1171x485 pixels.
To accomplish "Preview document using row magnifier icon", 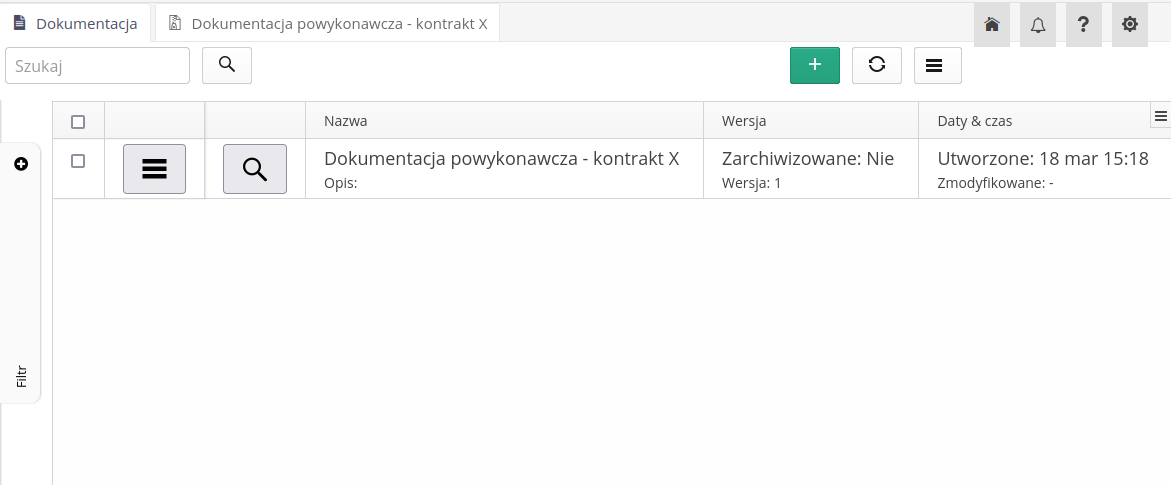I will 255,169.
